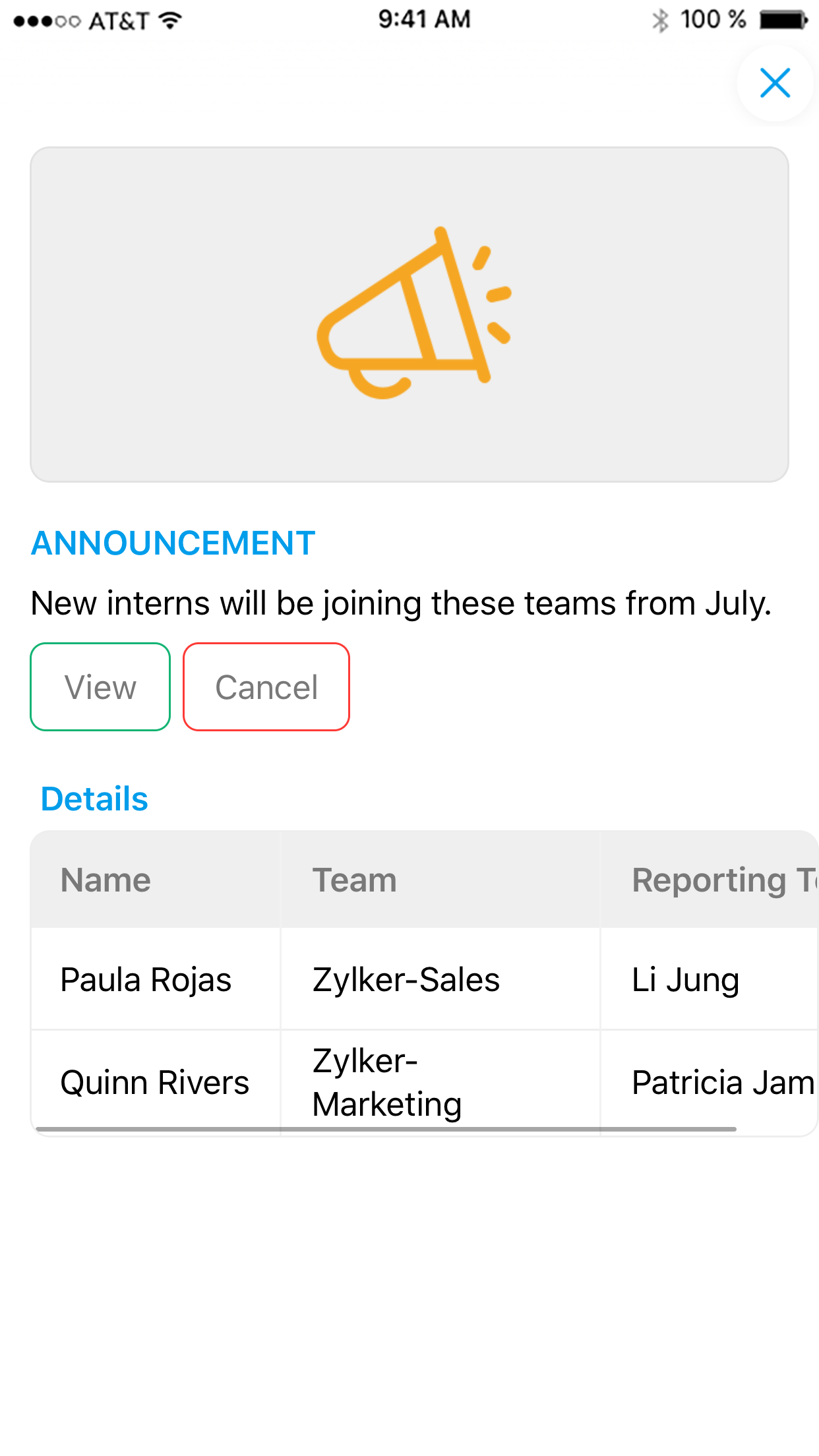Tap the Paula Rojas name cell
The image size is (819, 1456).
click(146, 979)
